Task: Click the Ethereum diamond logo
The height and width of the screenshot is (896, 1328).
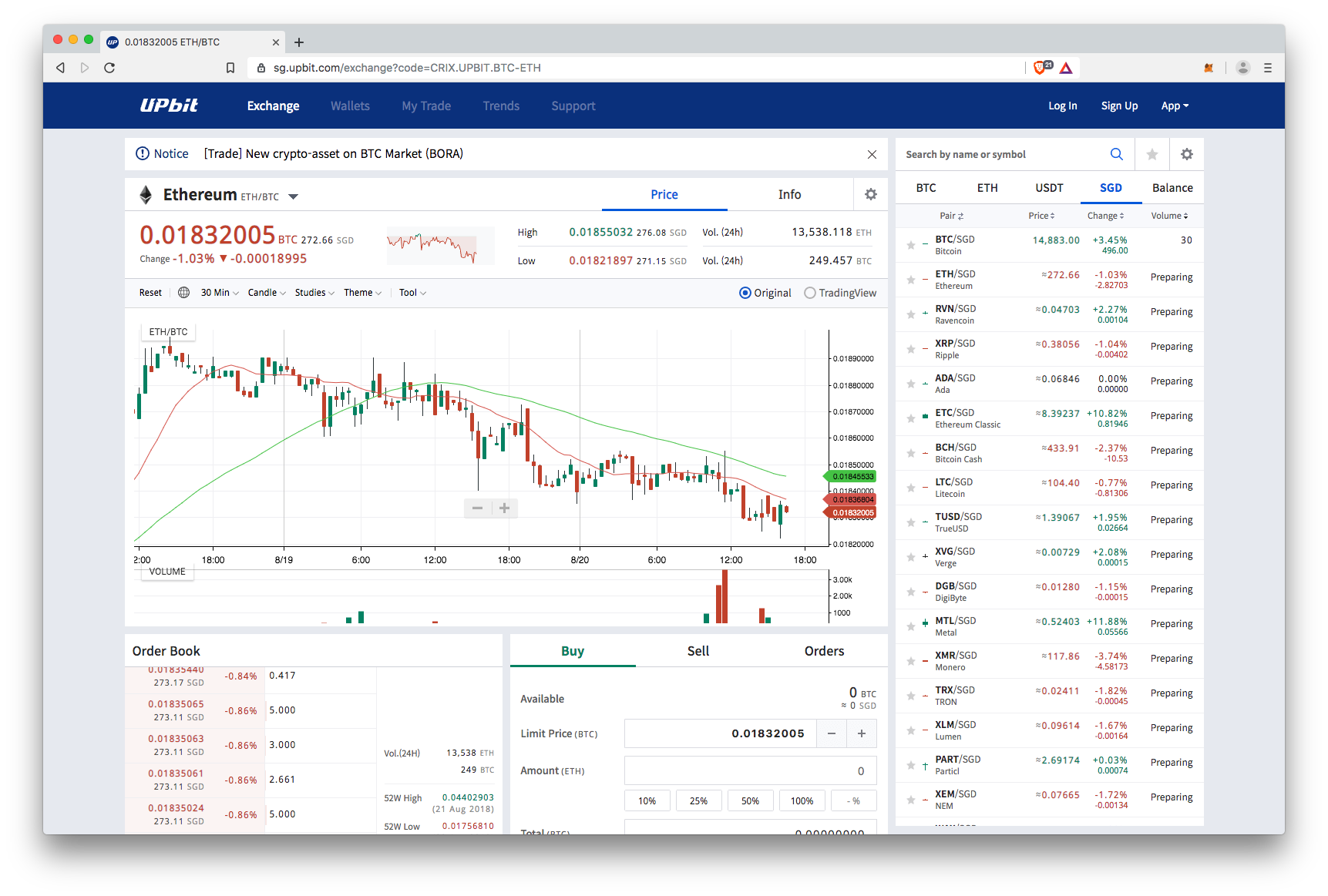Action: (x=146, y=195)
